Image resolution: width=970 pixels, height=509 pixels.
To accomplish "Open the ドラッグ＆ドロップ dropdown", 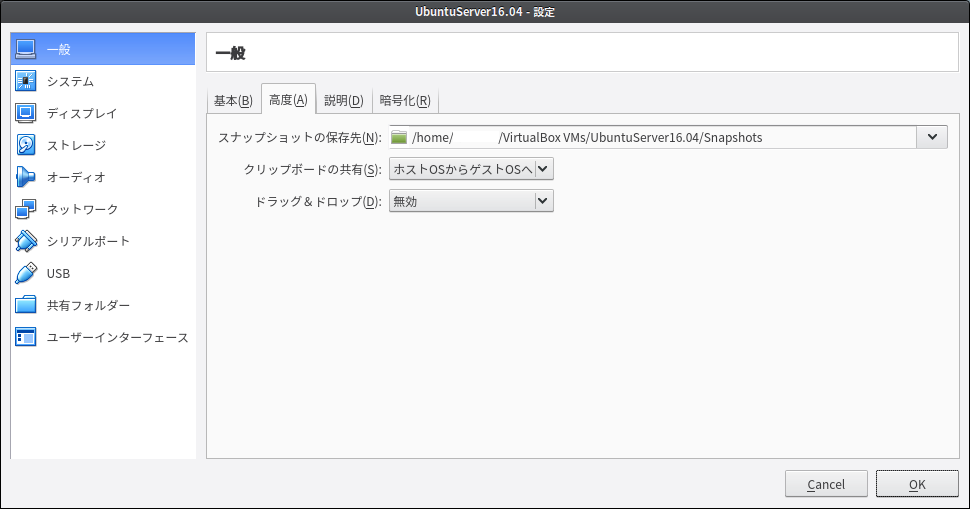I will [471, 201].
